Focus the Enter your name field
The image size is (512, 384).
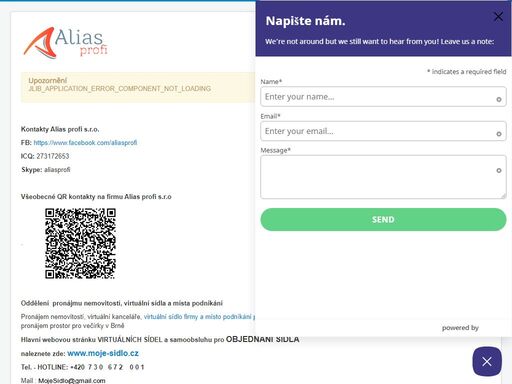(x=383, y=97)
